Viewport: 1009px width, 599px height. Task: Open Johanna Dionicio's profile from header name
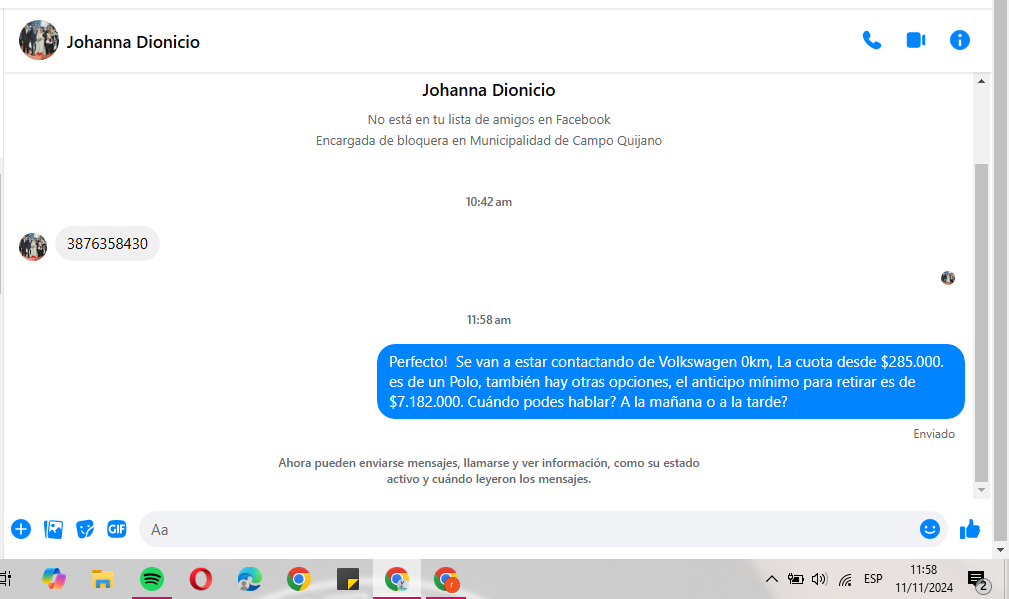click(133, 42)
